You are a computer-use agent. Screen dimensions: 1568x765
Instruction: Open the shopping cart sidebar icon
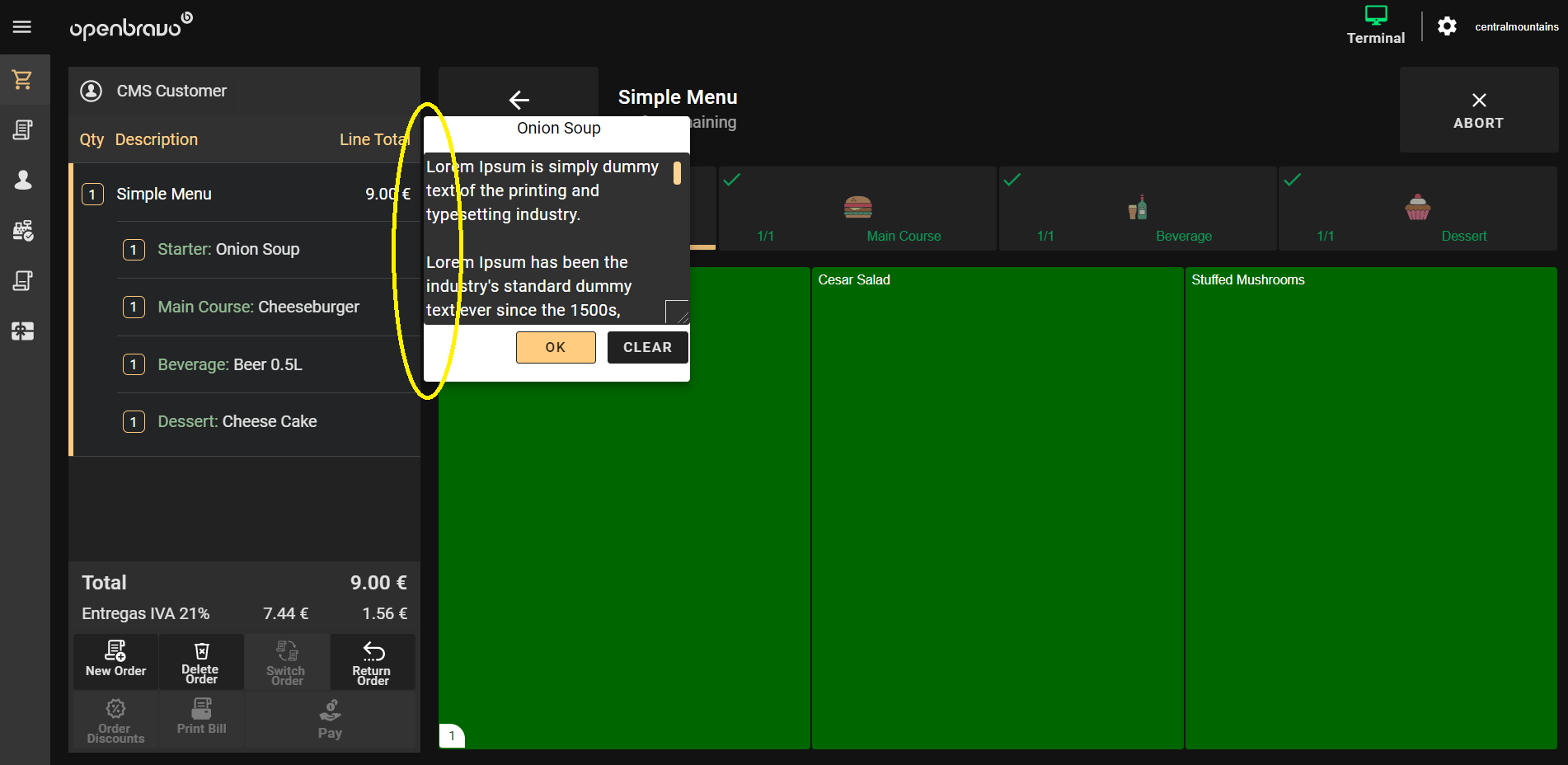(23, 79)
